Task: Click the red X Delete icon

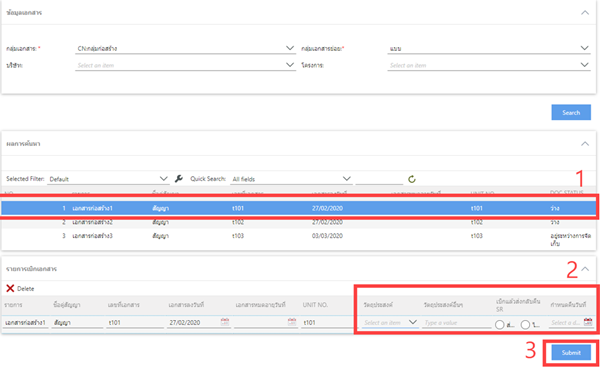Action: pyautogui.click(x=10, y=289)
